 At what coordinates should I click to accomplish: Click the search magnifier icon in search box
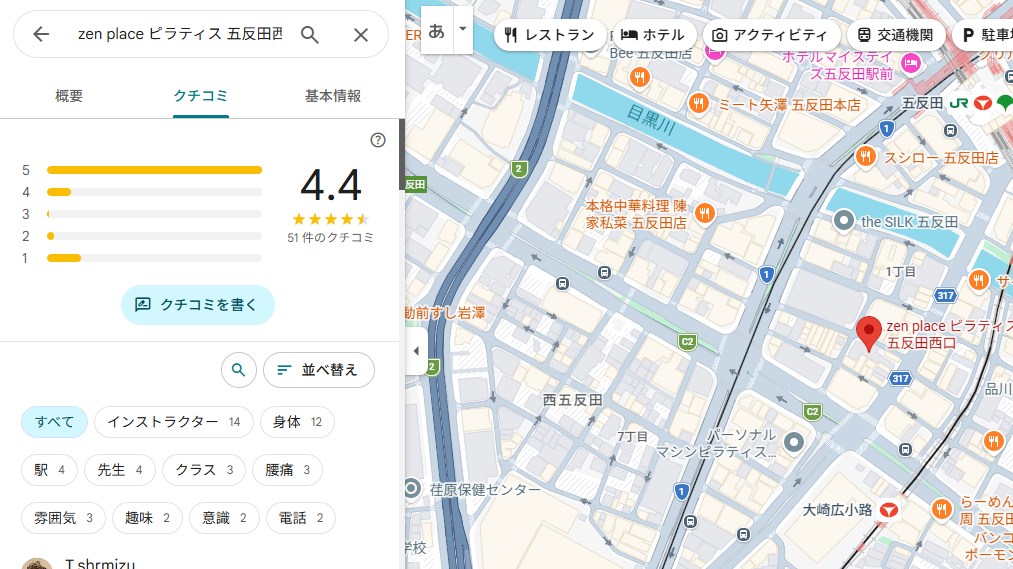(x=310, y=35)
